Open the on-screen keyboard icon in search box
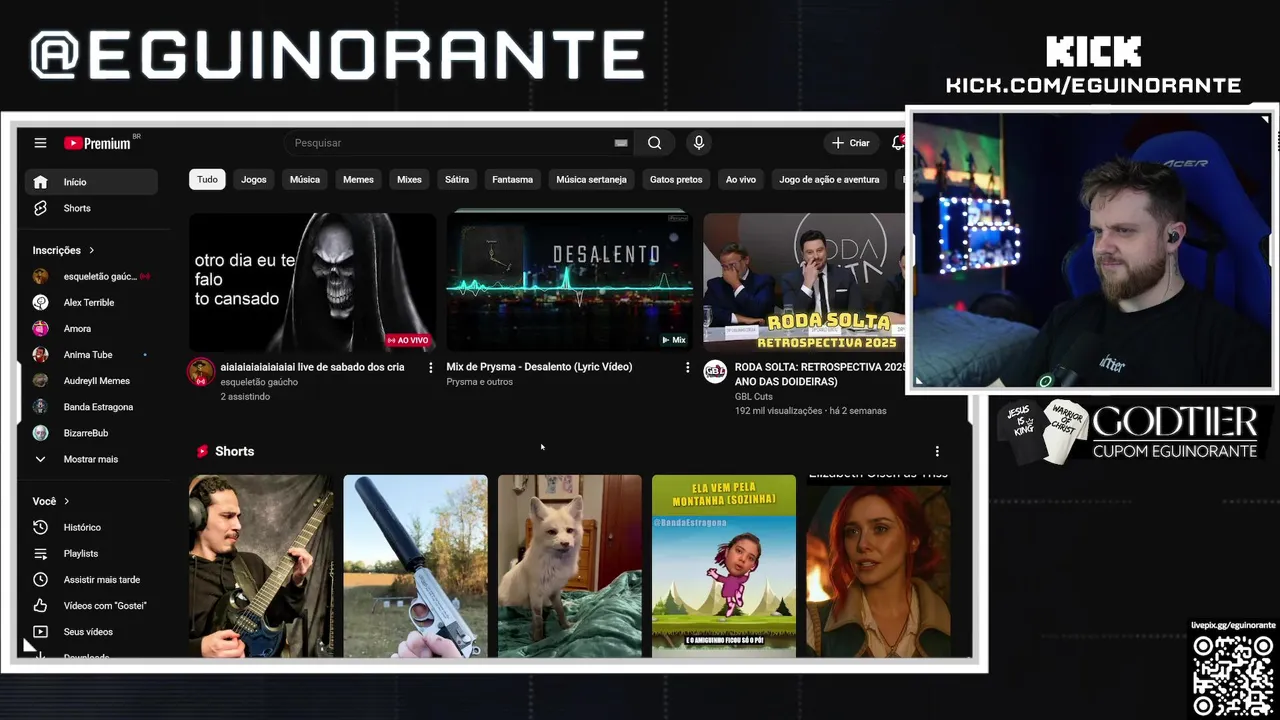The image size is (1280, 720). [621, 143]
